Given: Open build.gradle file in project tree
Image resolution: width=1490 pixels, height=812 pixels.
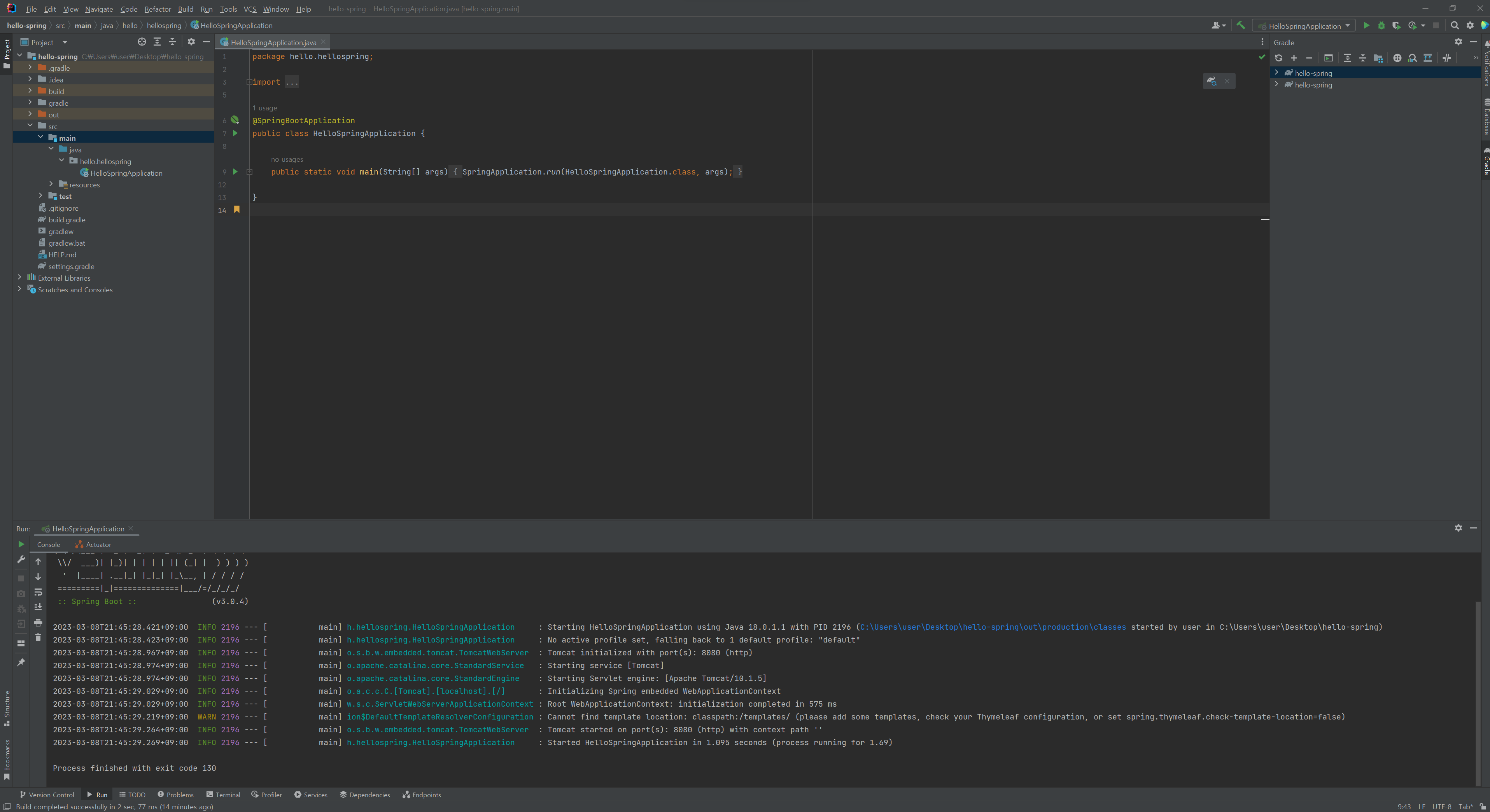Looking at the screenshot, I should tap(67, 220).
